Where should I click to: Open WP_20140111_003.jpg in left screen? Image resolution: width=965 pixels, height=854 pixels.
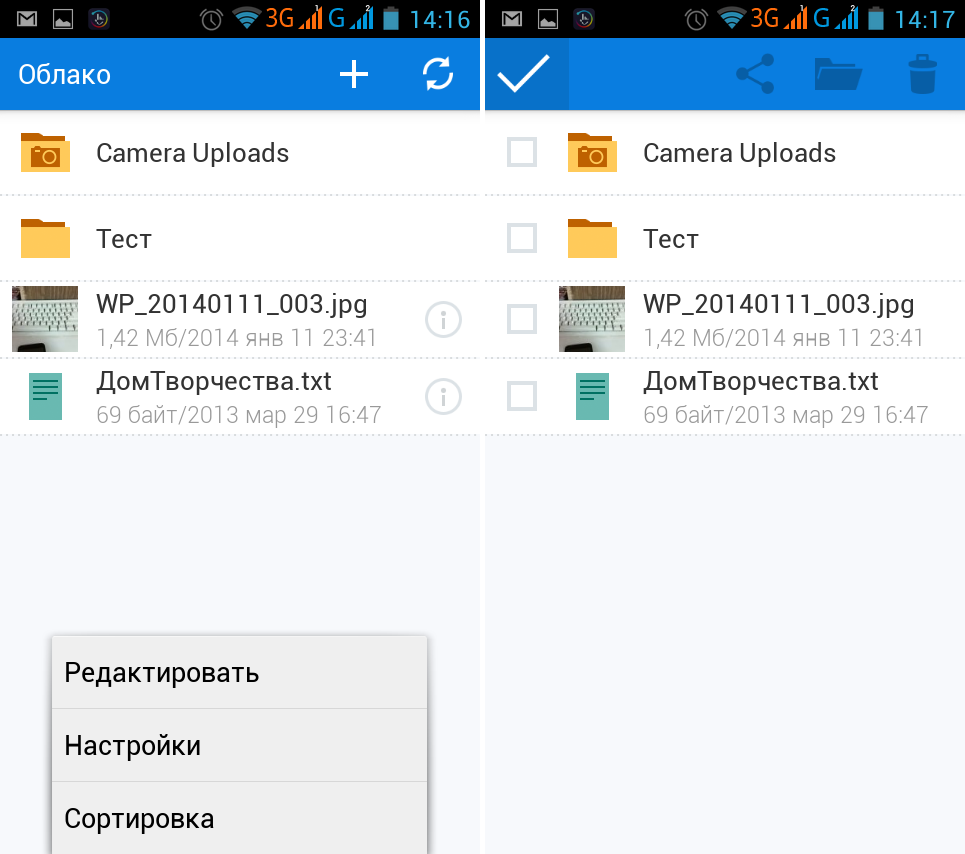click(239, 319)
